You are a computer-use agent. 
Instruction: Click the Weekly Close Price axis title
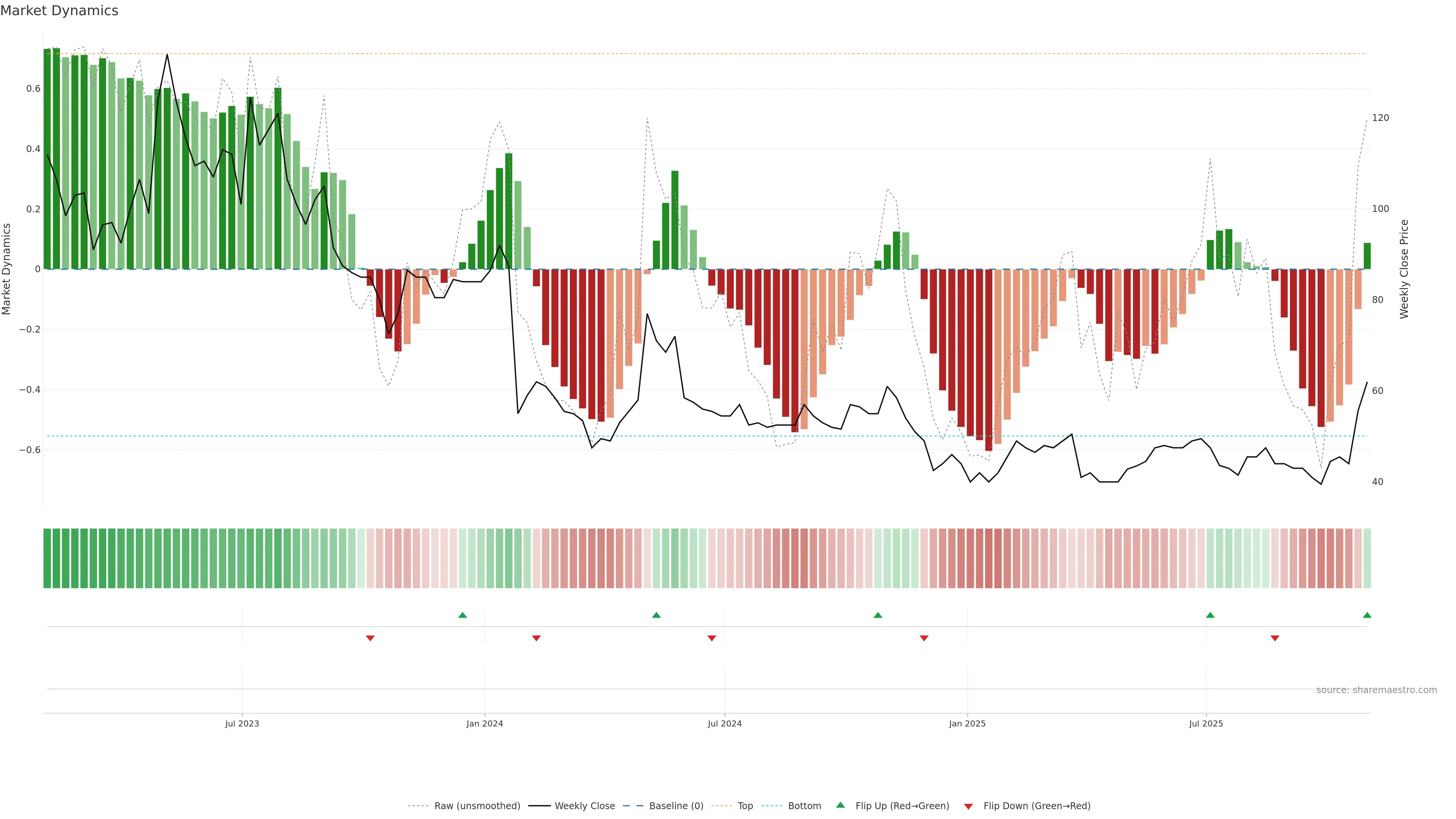click(1404, 269)
